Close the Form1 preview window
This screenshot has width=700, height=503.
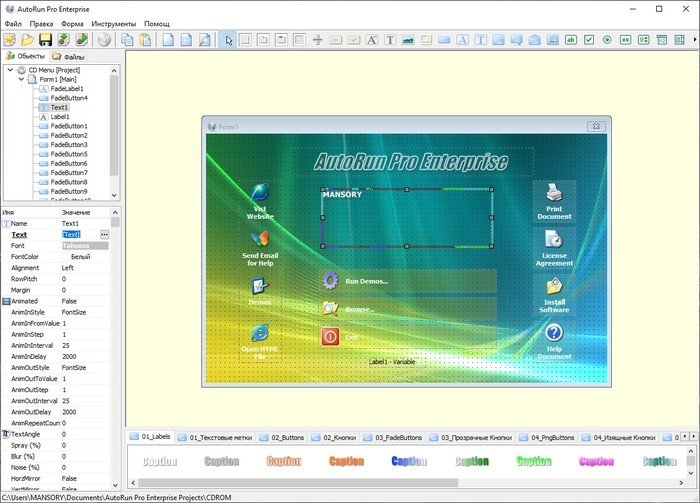pyautogui.click(x=596, y=126)
